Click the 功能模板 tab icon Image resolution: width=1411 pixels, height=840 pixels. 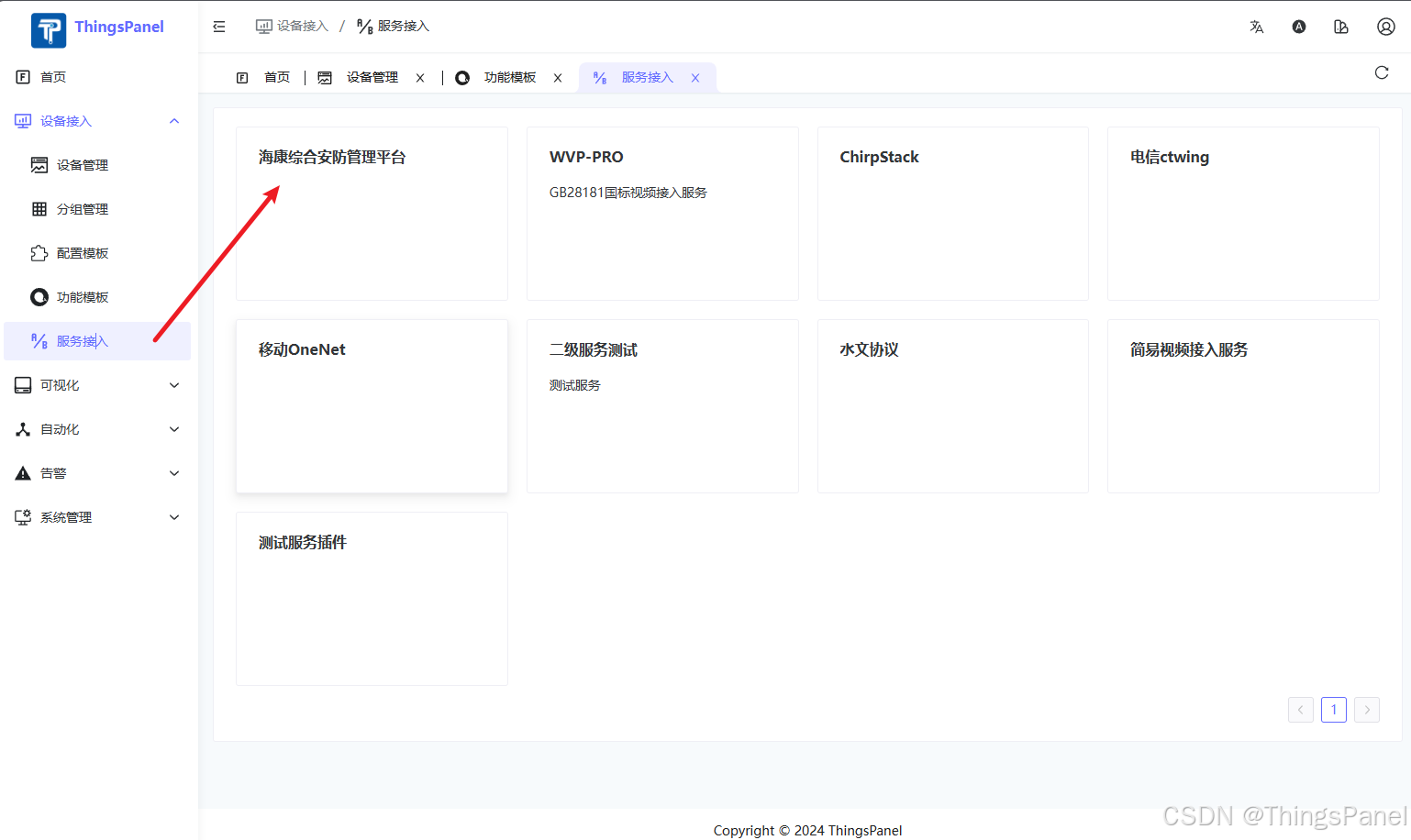462,78
